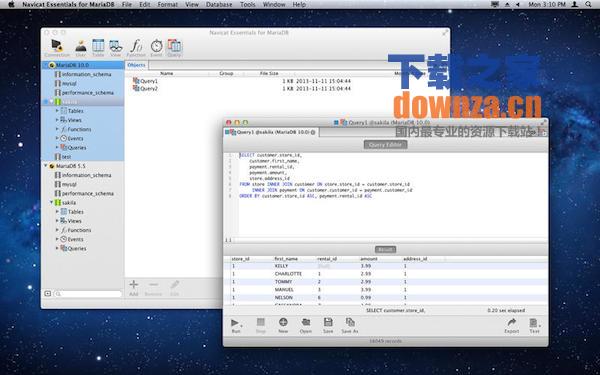Click the Export arrow icon
Viewport: 600px width, 375px height.
[512, 326]
